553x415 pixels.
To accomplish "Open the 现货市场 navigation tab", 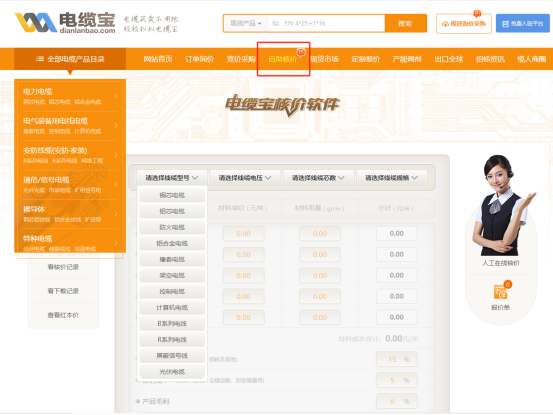I will 324,59.
